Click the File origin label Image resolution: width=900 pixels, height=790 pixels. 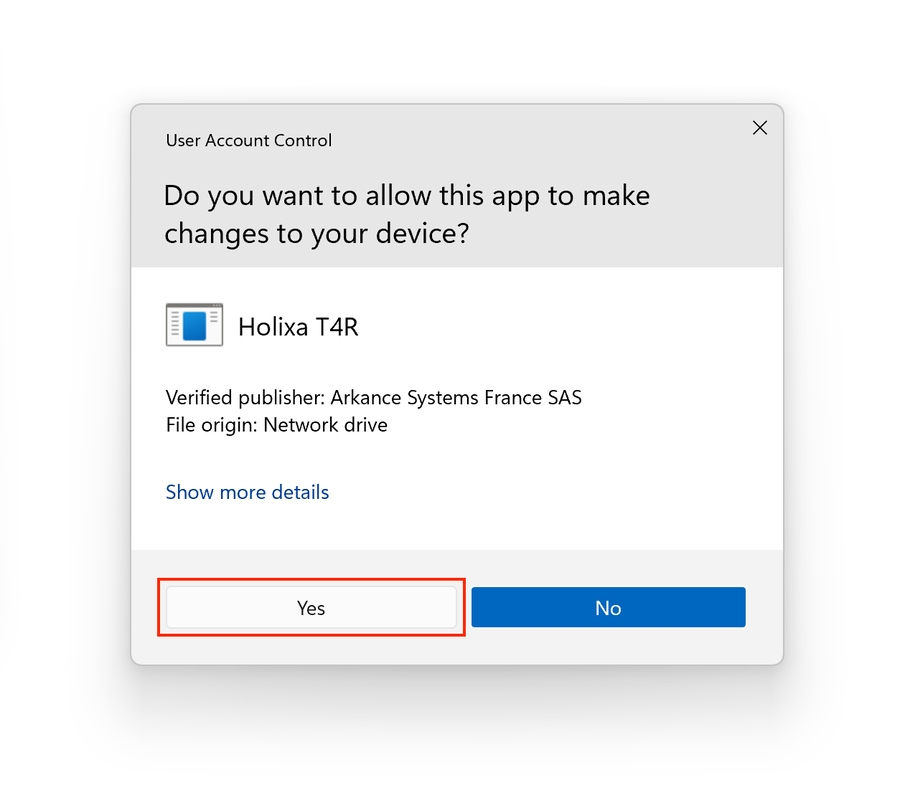[x=211, y=425]
